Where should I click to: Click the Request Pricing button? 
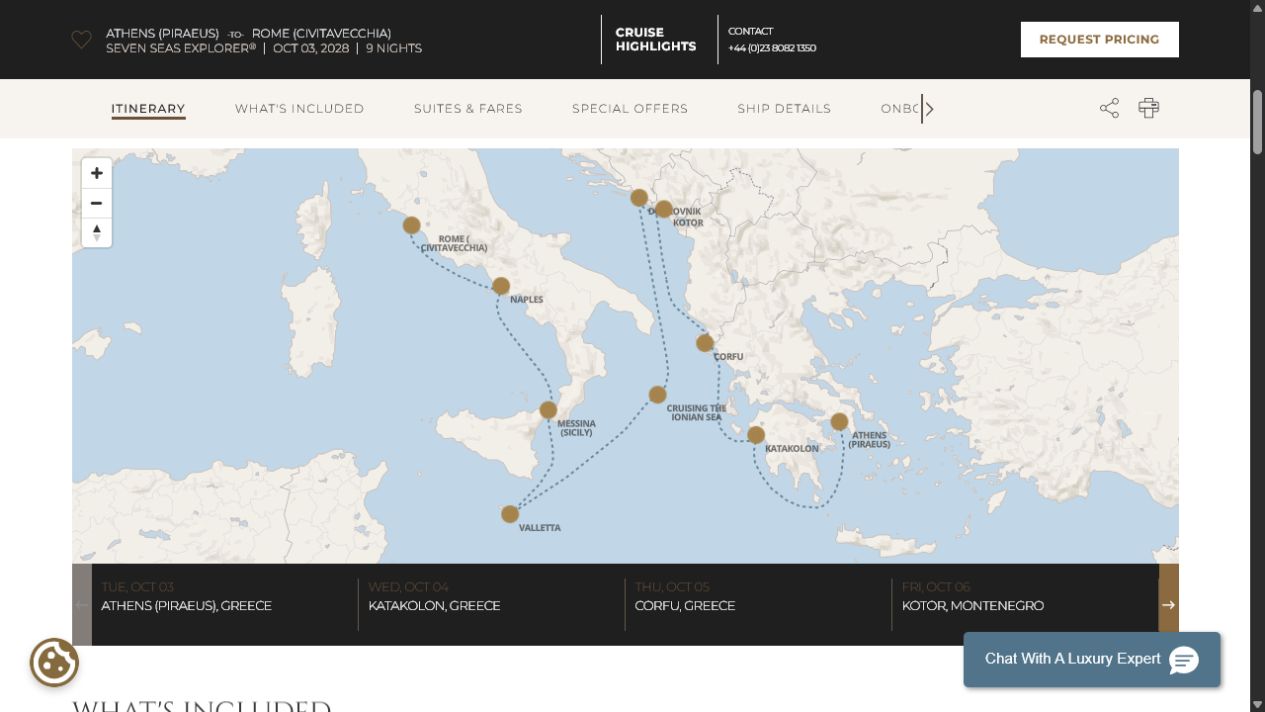pyautogui.click(x=1099, y=40)
